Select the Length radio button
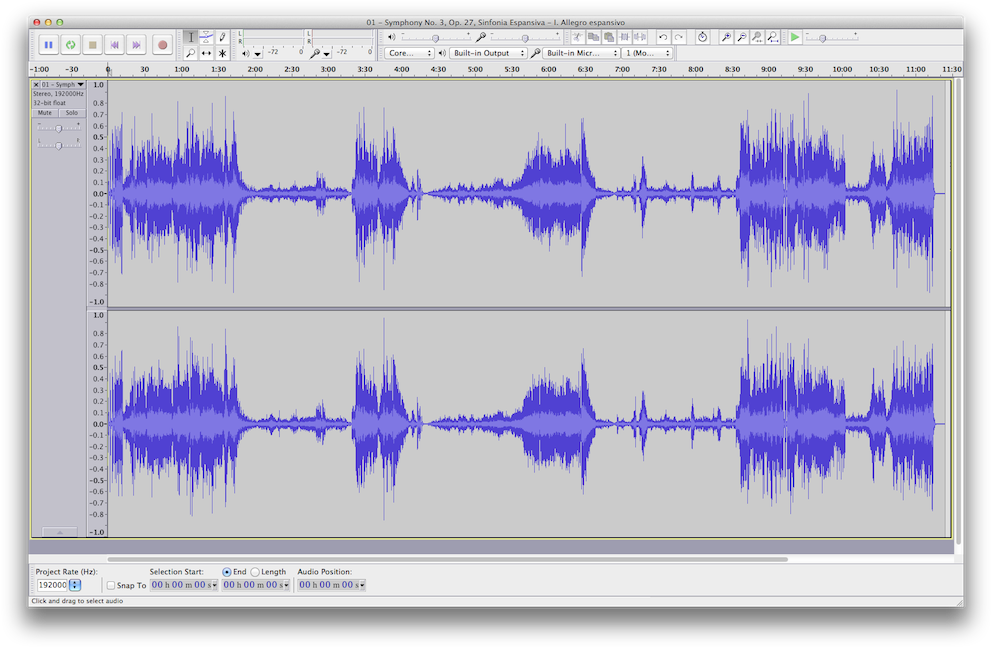The image size is (991, 647). [x=253, y=572]
